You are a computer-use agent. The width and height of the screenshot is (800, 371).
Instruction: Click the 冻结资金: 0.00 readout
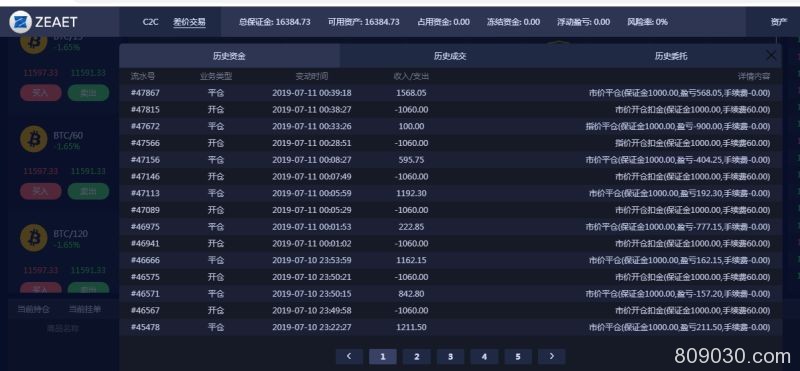click(x=513, y=22)
